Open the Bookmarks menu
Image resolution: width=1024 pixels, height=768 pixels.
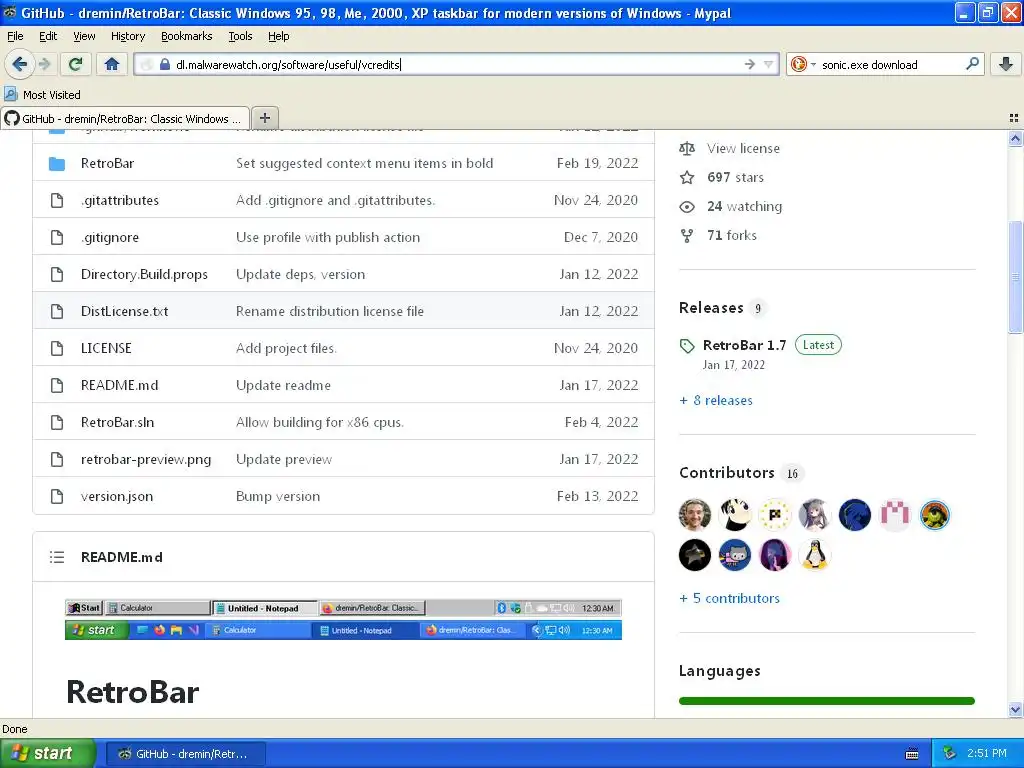tap(187, 36)
